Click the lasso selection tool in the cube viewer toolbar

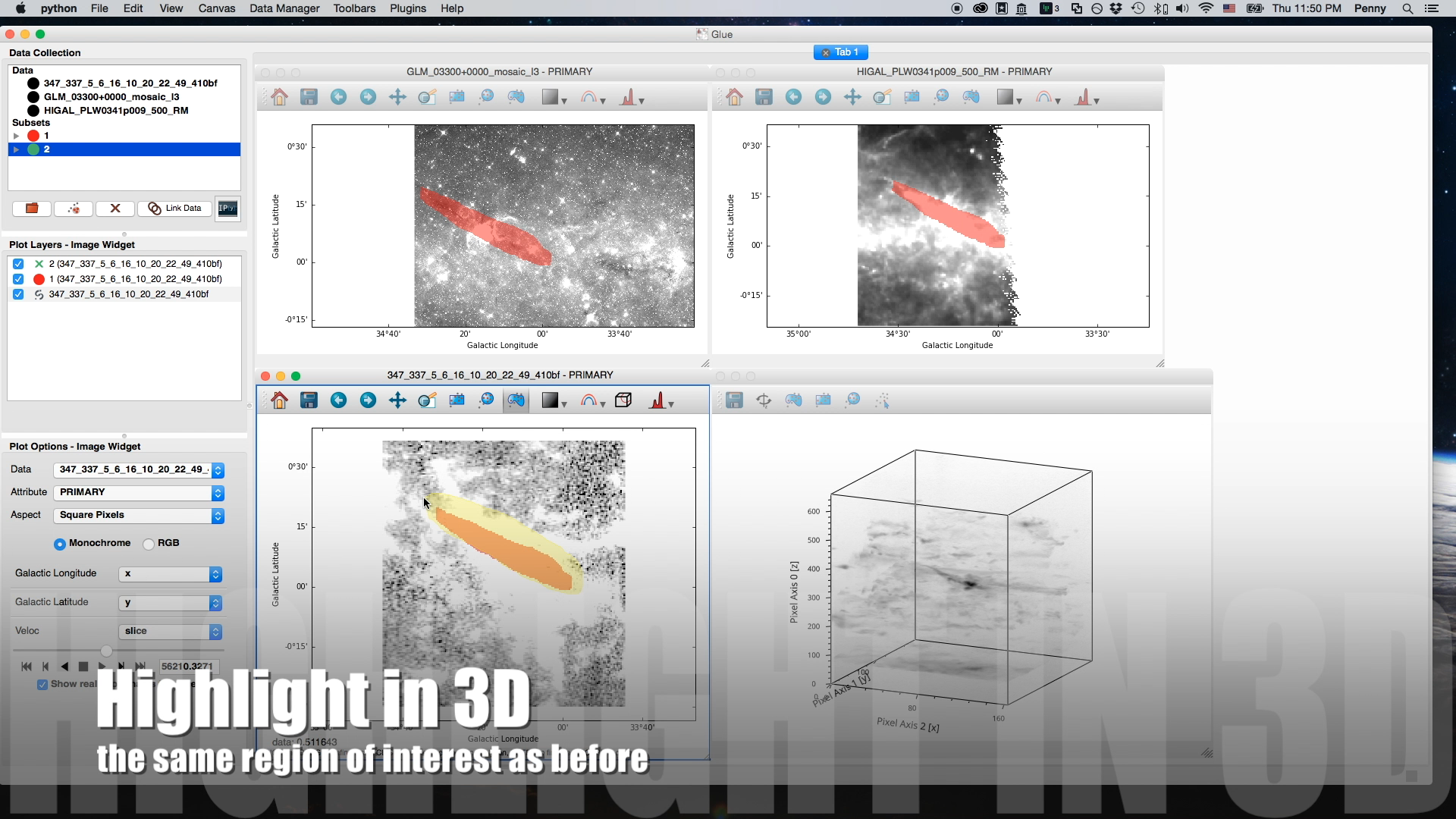coord(516,400)
